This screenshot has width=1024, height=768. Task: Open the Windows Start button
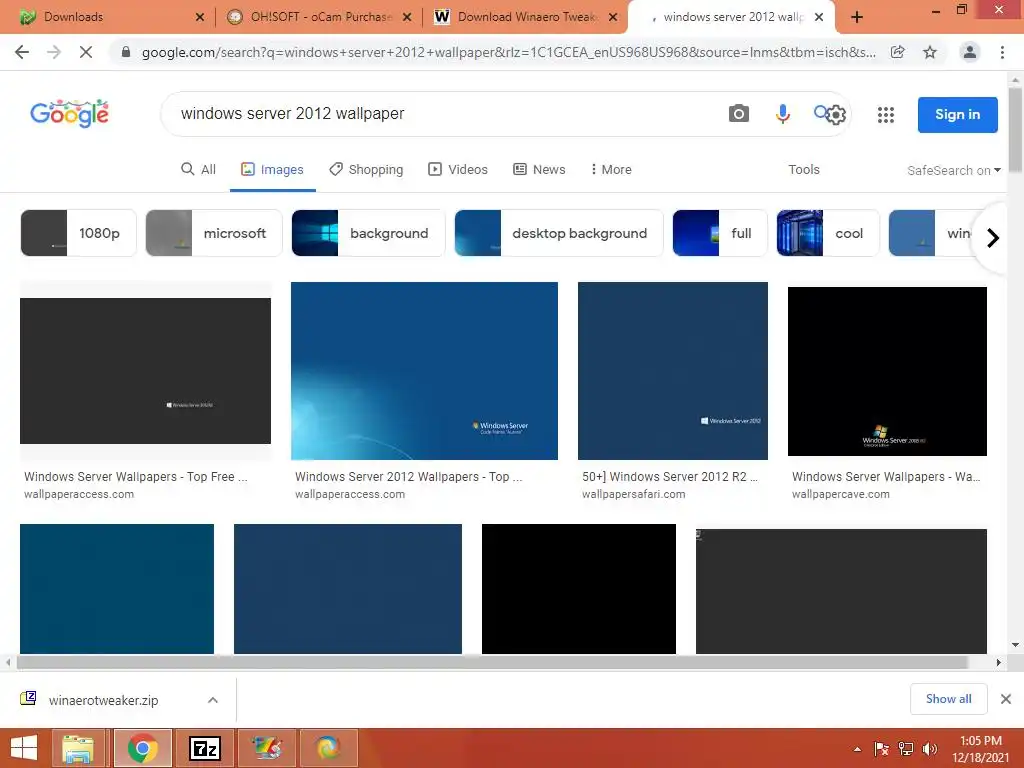24,748
